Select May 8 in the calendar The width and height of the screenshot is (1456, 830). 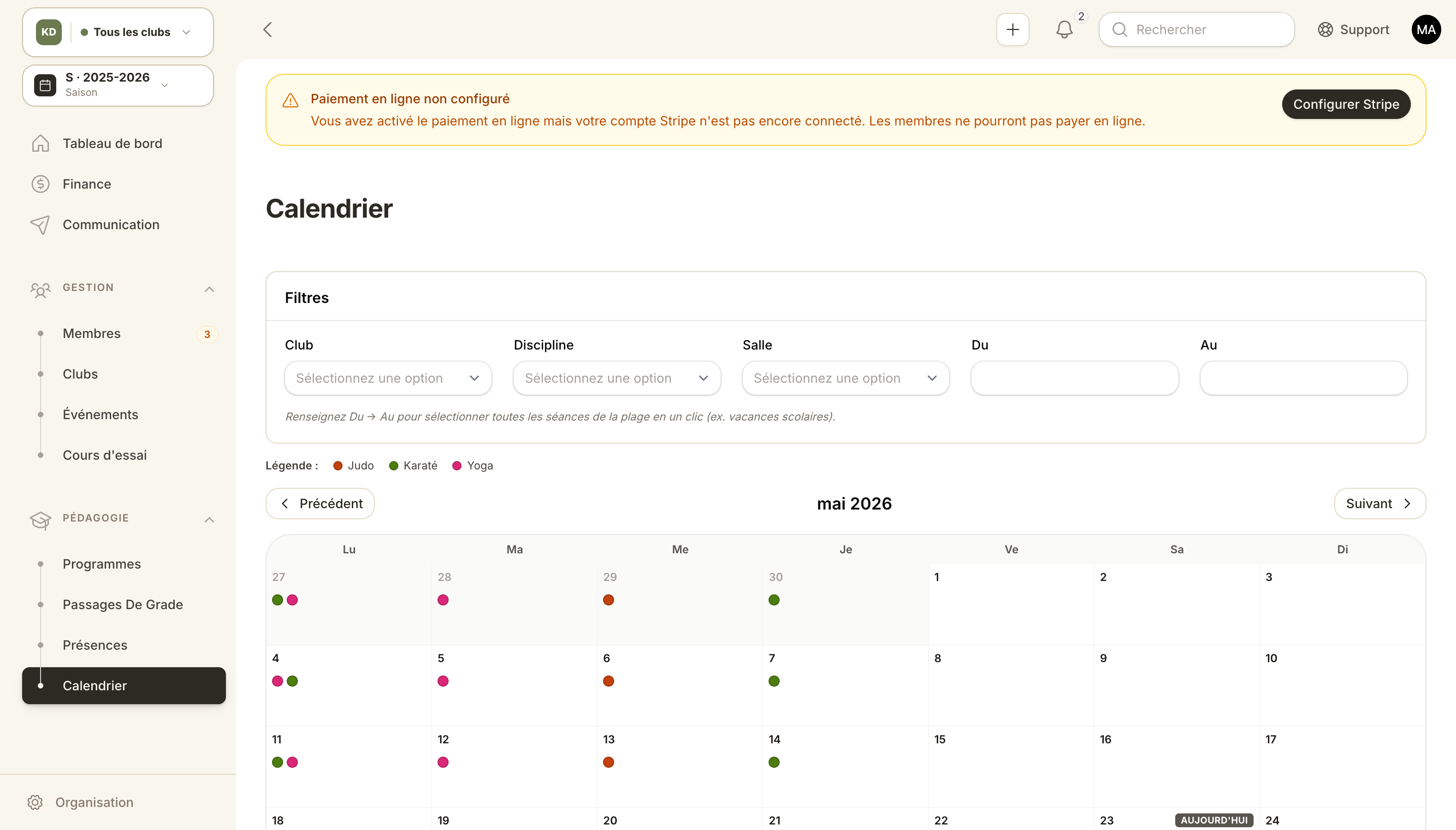pos(1011,685)
